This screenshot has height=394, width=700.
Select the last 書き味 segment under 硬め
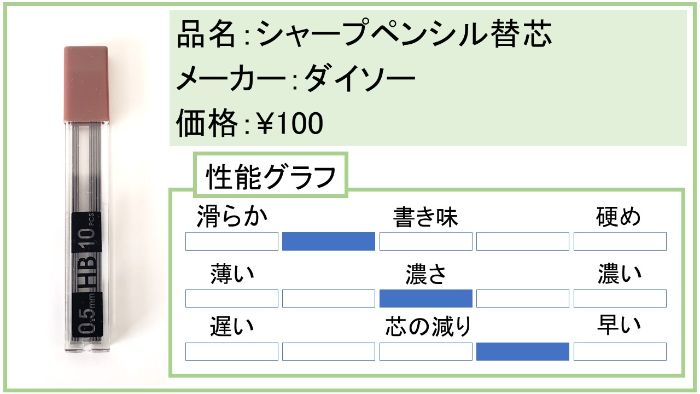click(620, 241)
